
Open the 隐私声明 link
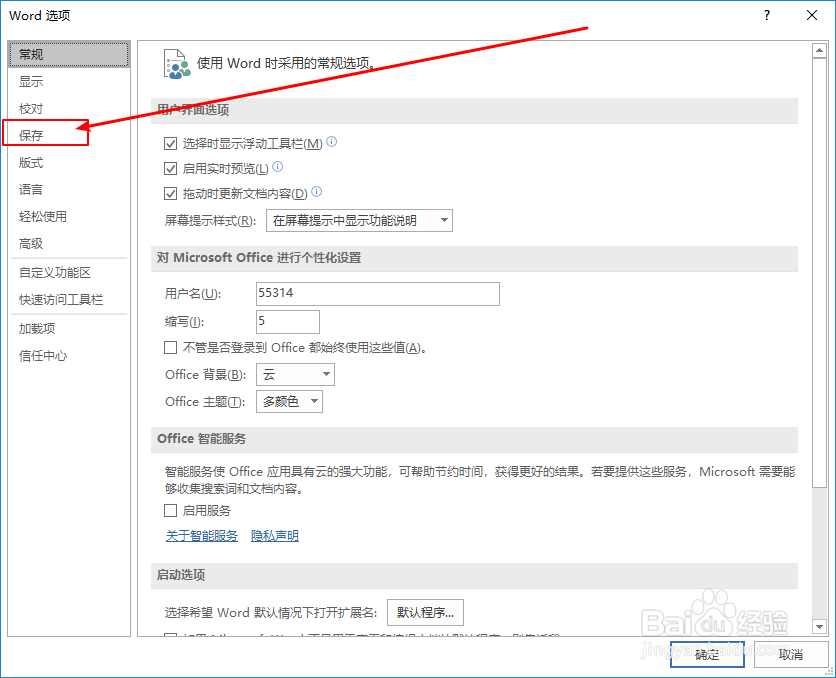click(275, 536)
